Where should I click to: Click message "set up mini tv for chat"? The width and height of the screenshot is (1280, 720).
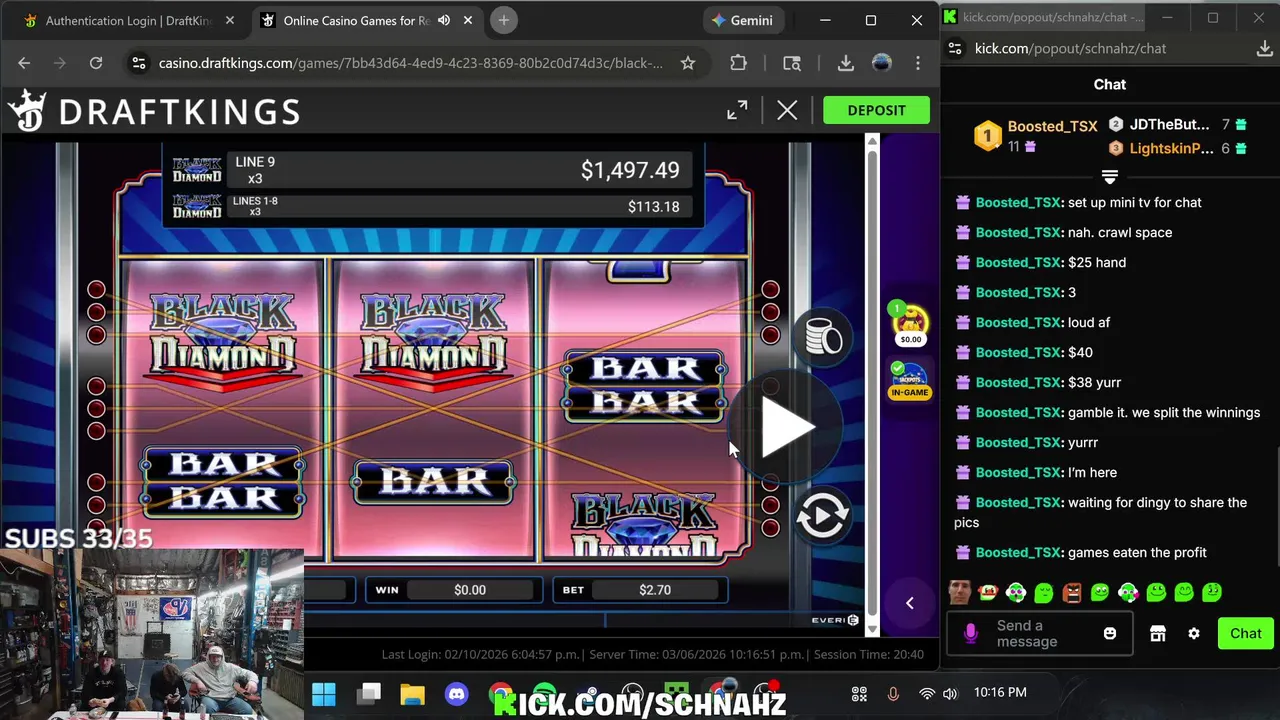click(1135, 202)
